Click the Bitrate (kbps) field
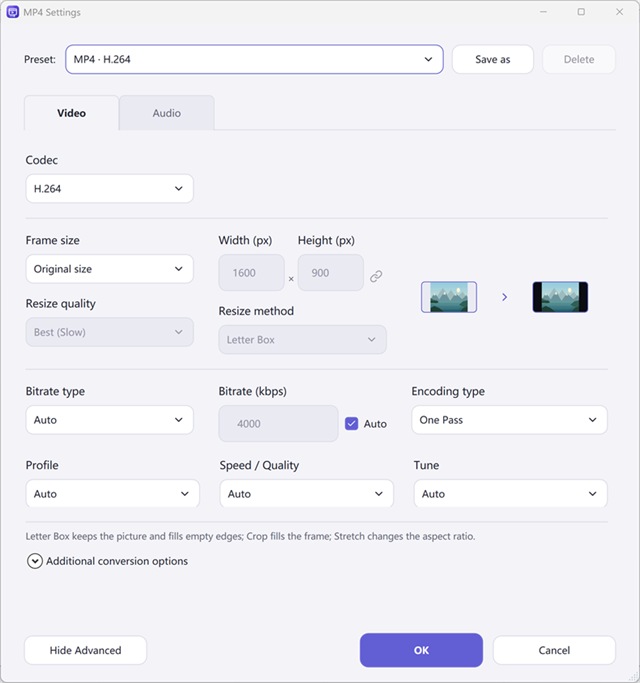 point(278,423)
